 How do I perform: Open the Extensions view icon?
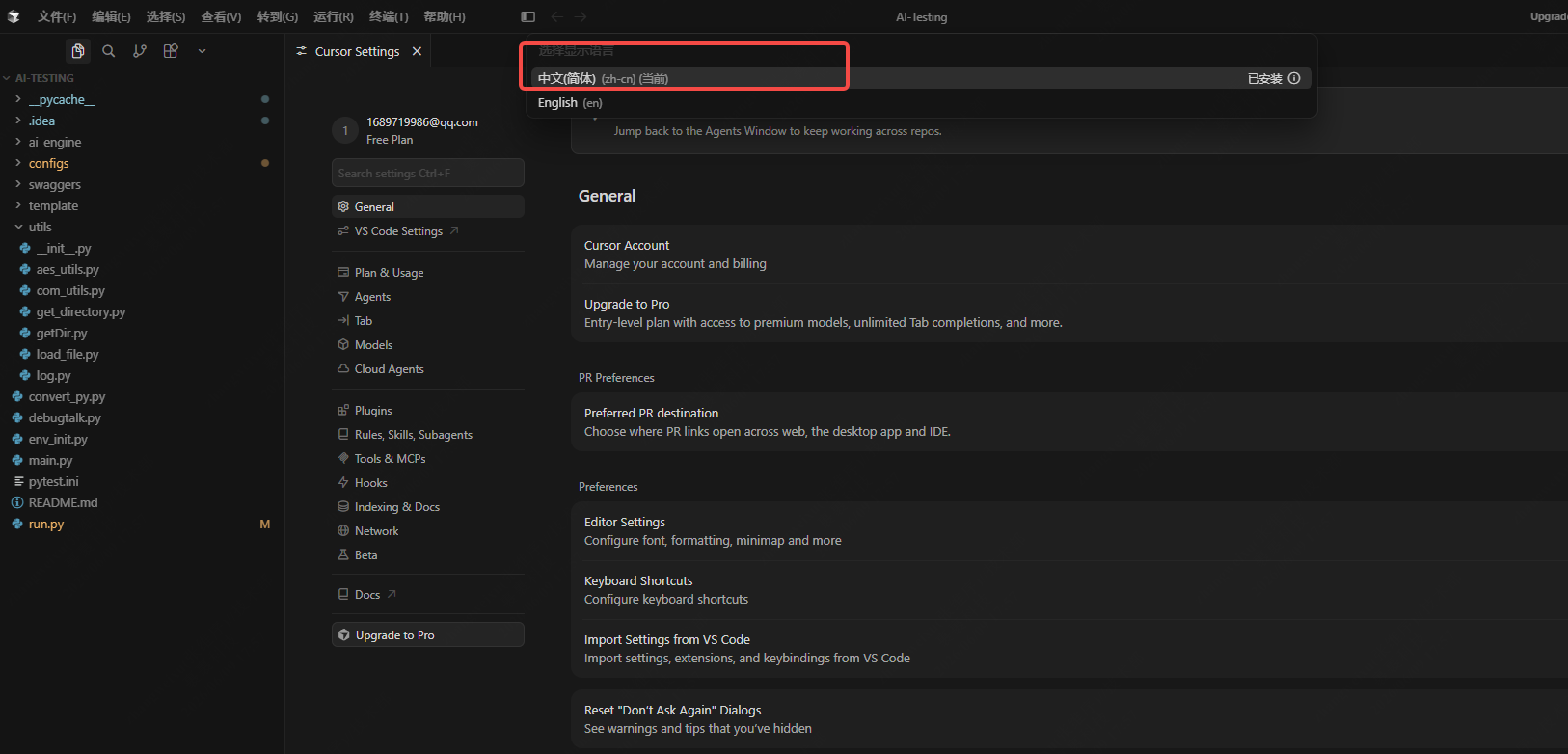[171, 51]
